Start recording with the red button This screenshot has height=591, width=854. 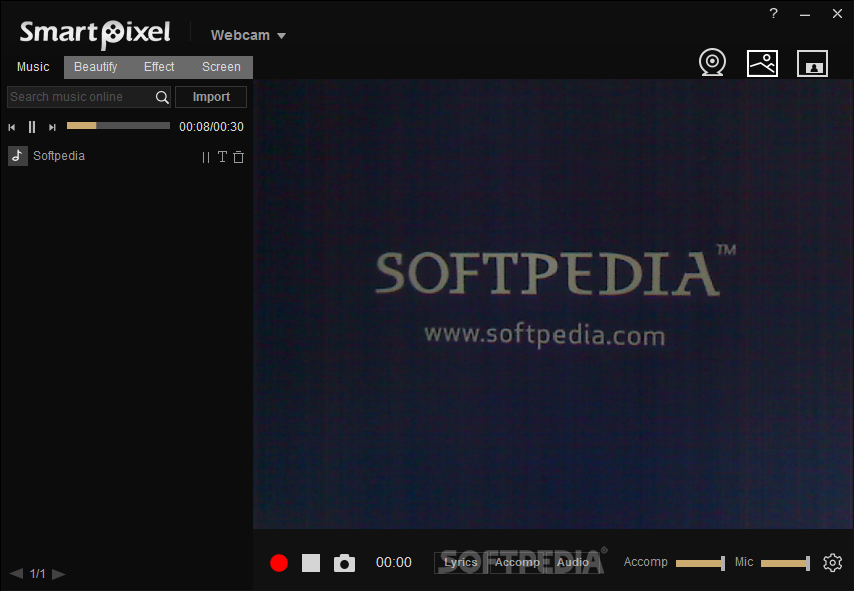coord(279,563)
